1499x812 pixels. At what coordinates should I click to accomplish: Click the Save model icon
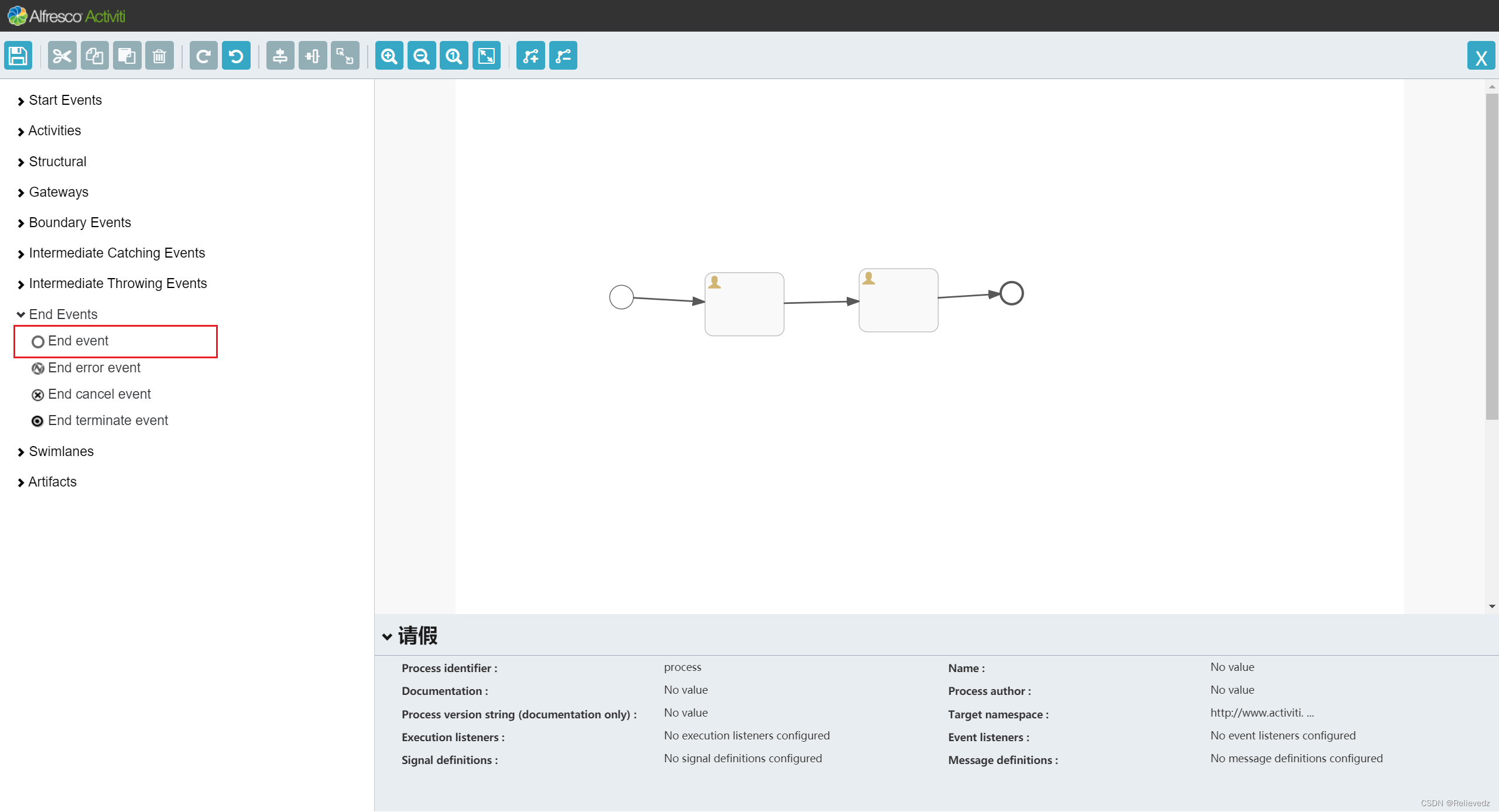tap(18, 56)
